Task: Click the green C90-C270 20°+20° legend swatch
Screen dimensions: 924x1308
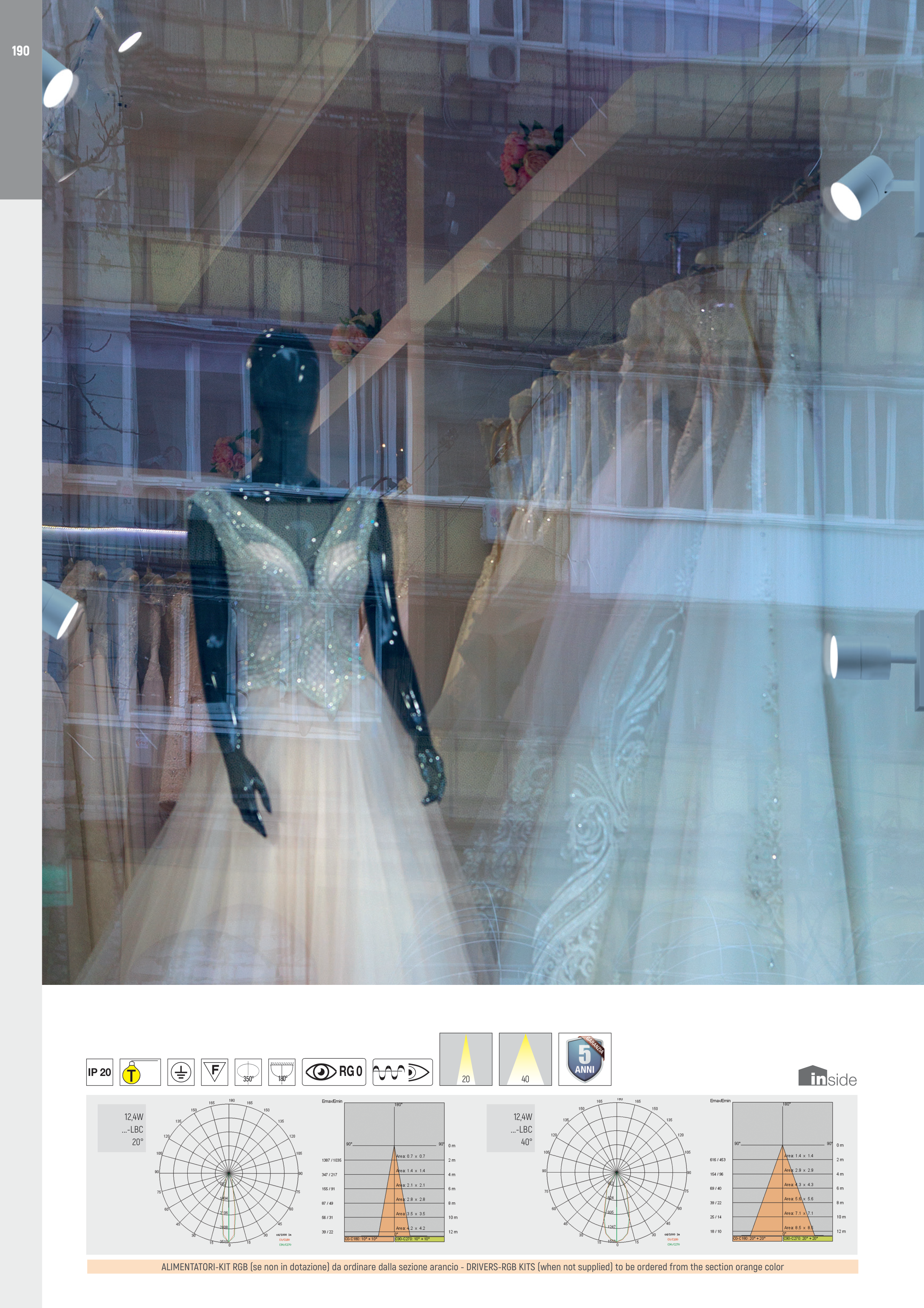Action: (x=807, y=1238)
